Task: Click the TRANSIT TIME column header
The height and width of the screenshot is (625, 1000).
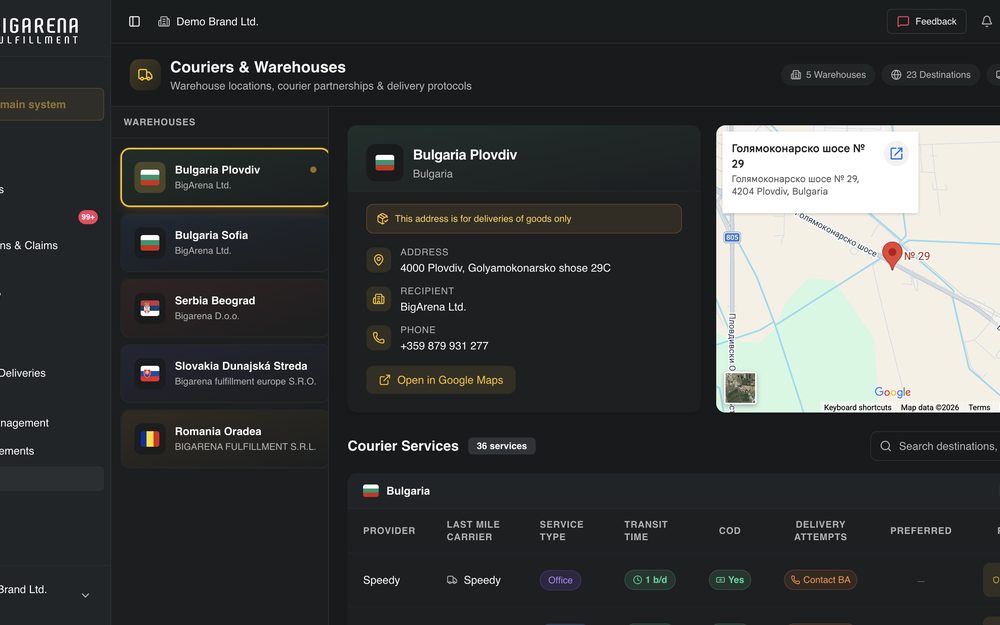Action: click(645, 531)
